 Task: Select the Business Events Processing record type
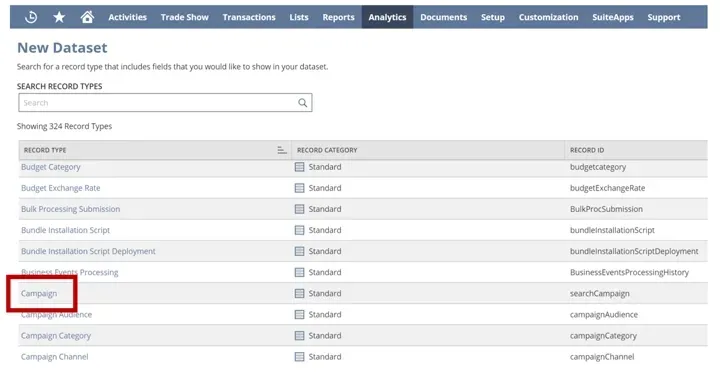point(69,273)
